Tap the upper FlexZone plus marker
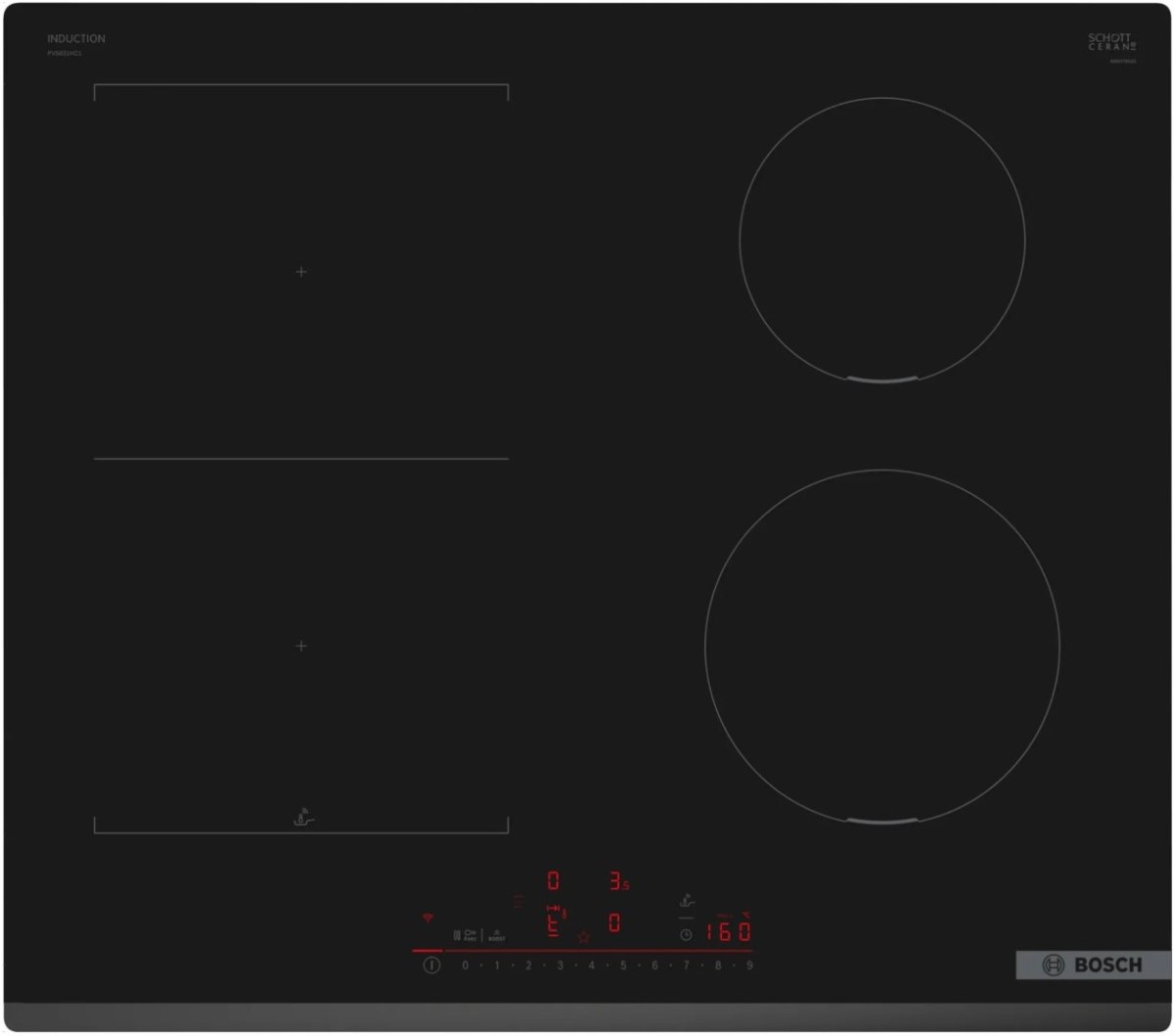 [301, 272]
